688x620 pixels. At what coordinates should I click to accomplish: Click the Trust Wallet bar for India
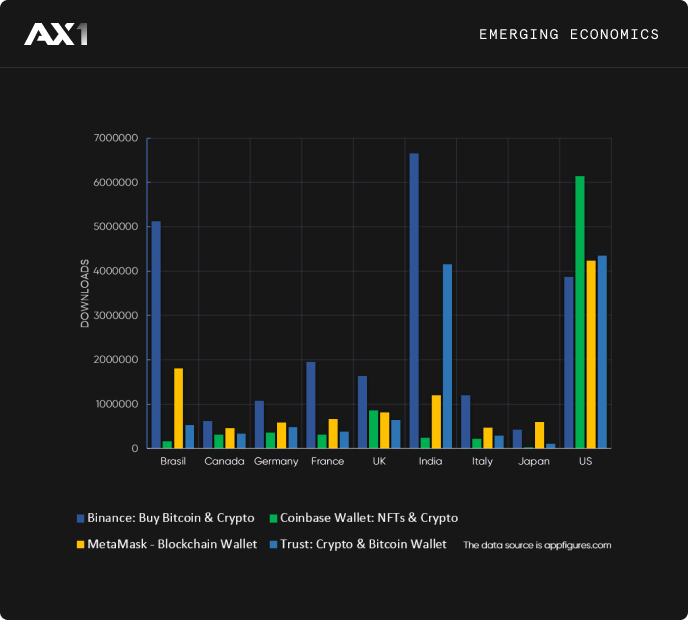click(x=448, y=356)
